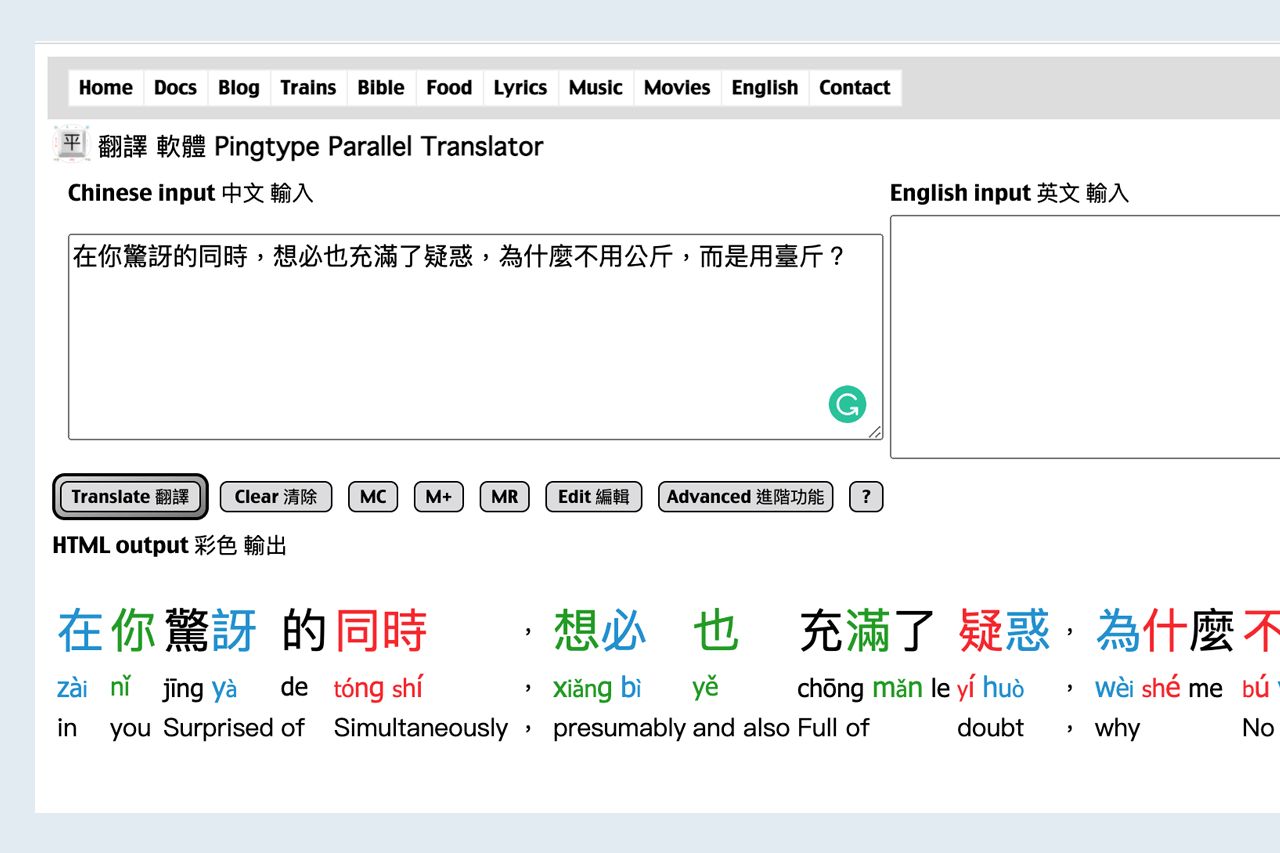
Task: Open the Home menu item
Action: pos(106,88)
